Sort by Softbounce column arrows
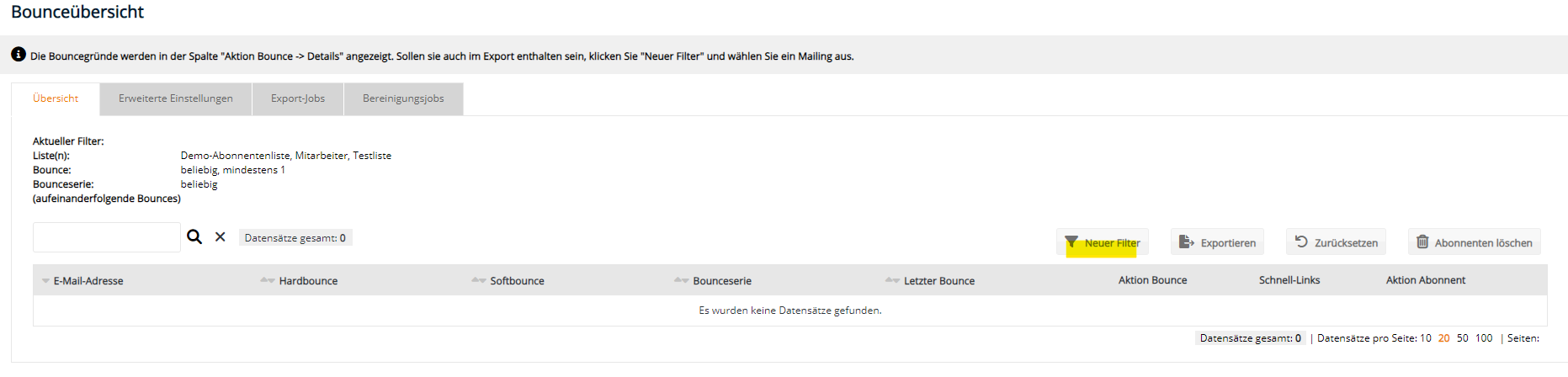 (x=479, y=280)
